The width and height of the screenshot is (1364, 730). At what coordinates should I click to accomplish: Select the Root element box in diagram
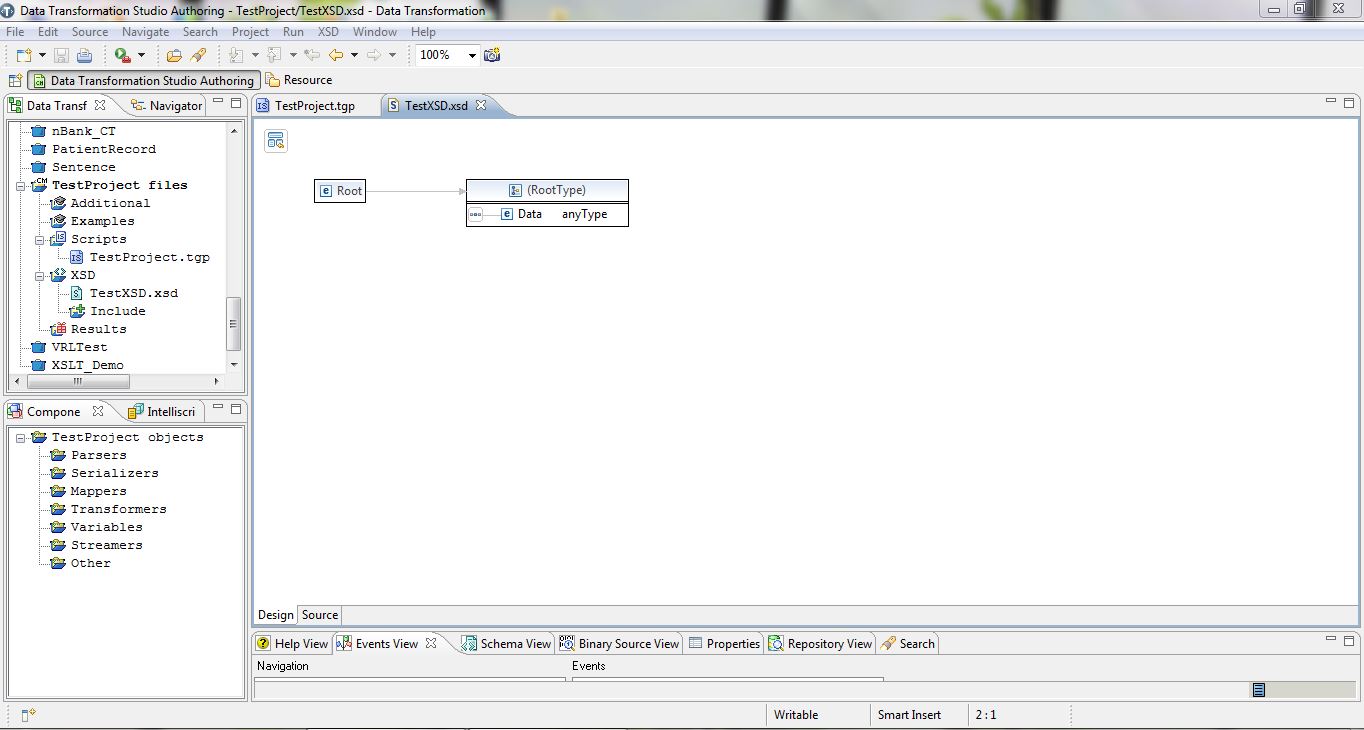[x=340, y=191]
